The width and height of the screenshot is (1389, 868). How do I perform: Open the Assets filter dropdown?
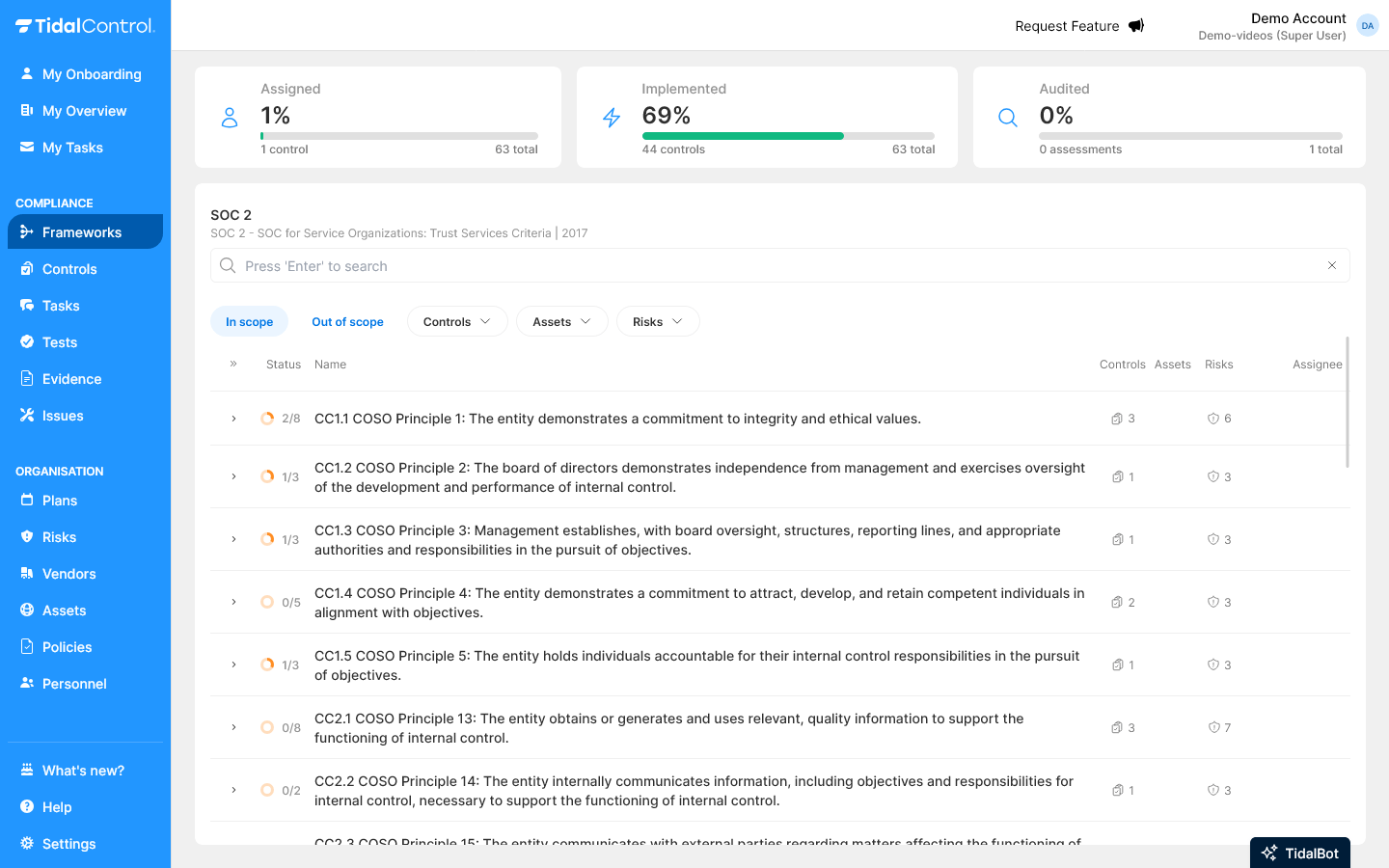pyautogui.click(x=561, y=320)
